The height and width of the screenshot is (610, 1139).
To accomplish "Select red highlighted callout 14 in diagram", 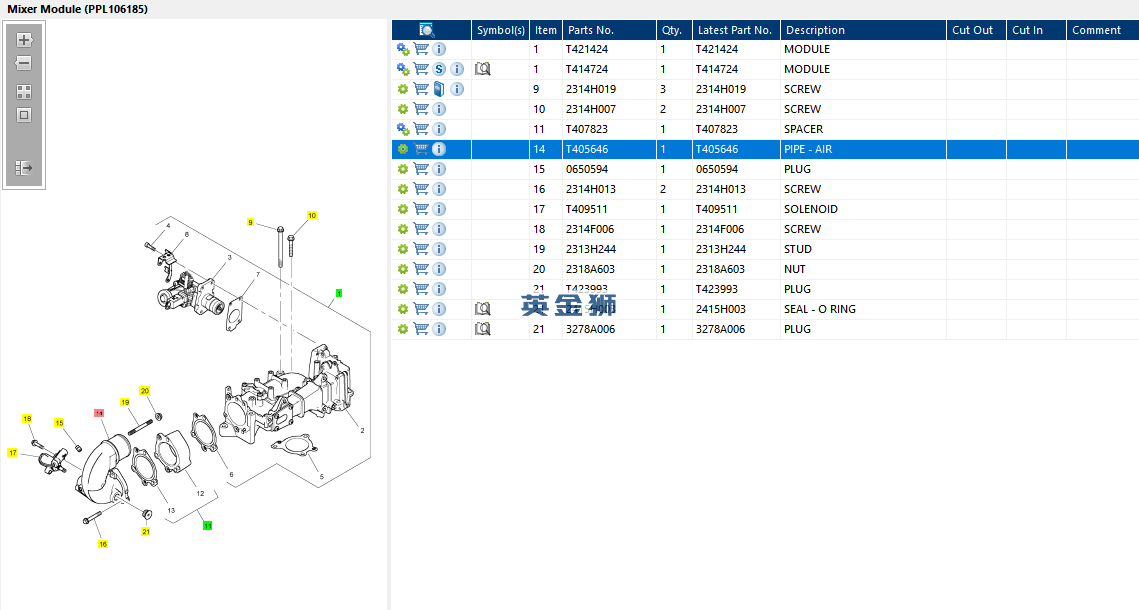I will coord(99,413).
